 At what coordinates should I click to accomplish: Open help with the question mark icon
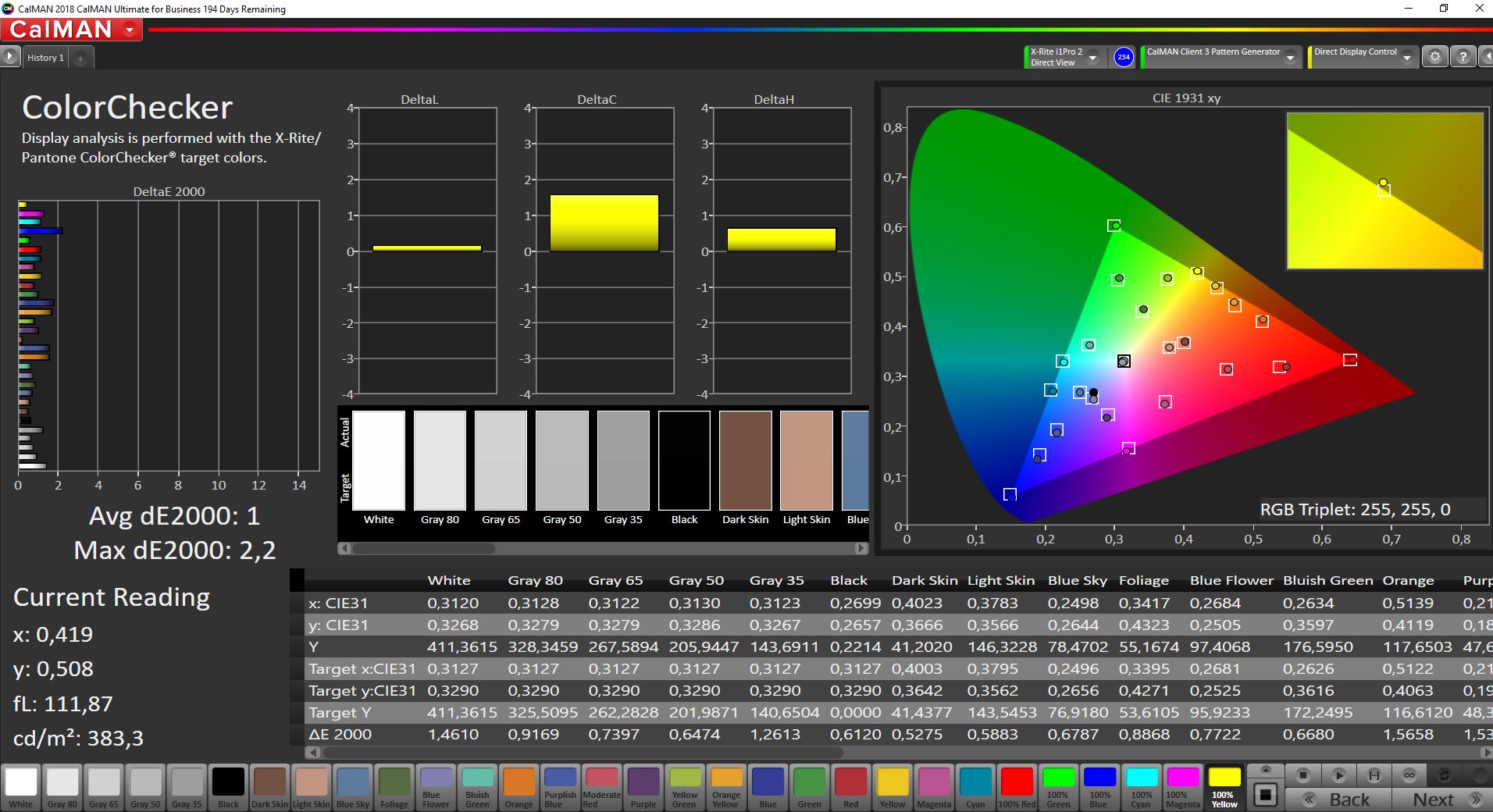point(1463,57)
